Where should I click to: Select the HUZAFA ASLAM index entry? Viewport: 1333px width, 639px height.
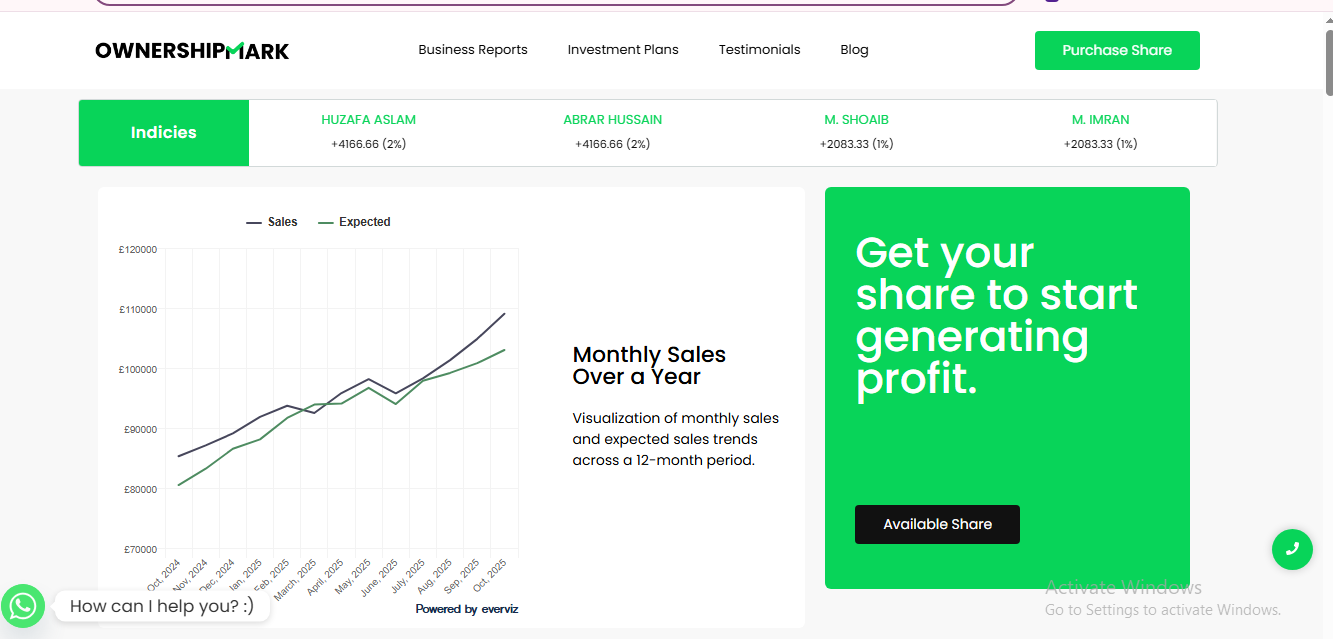(x=368, y=132)
